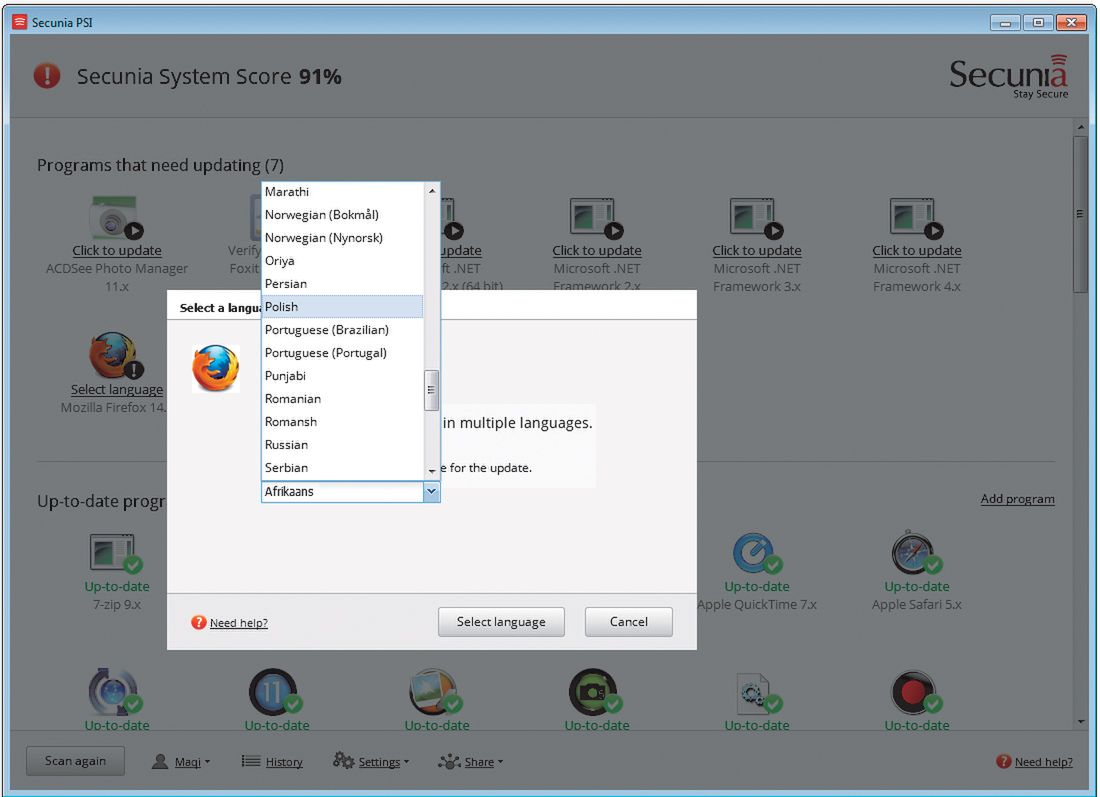The image size is (1100, 797).
Task: Click the photo stack program icon, bottom row
Action: [435, 692]
